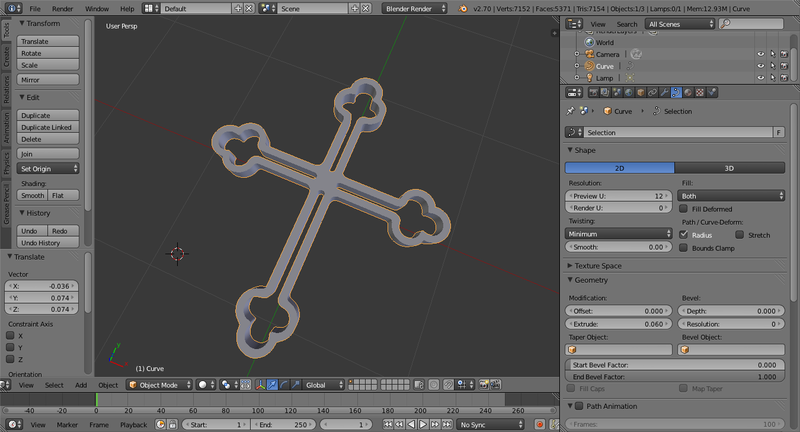Click the Curve object icon in outliner
The image size is (800, 432).
(x=589, y=66)
